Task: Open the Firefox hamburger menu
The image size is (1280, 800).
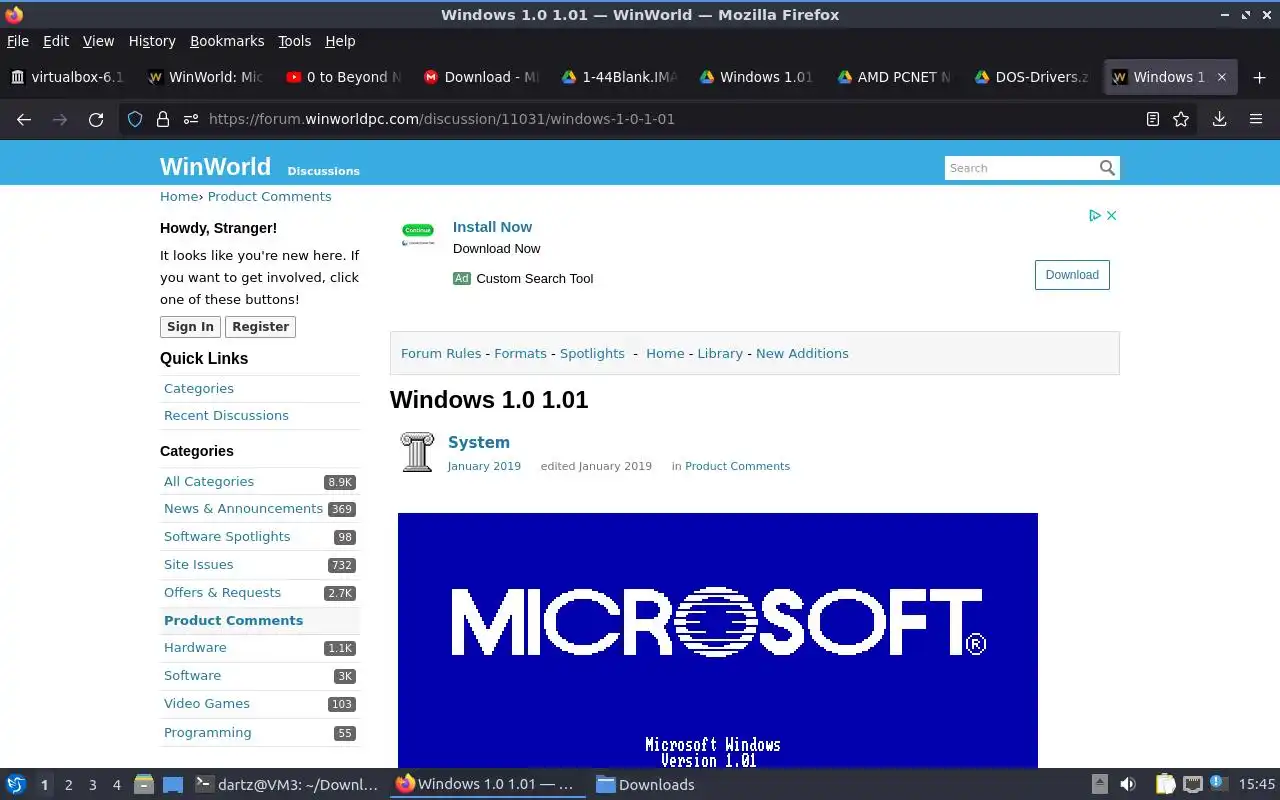Action: [x=1256, y=119]
